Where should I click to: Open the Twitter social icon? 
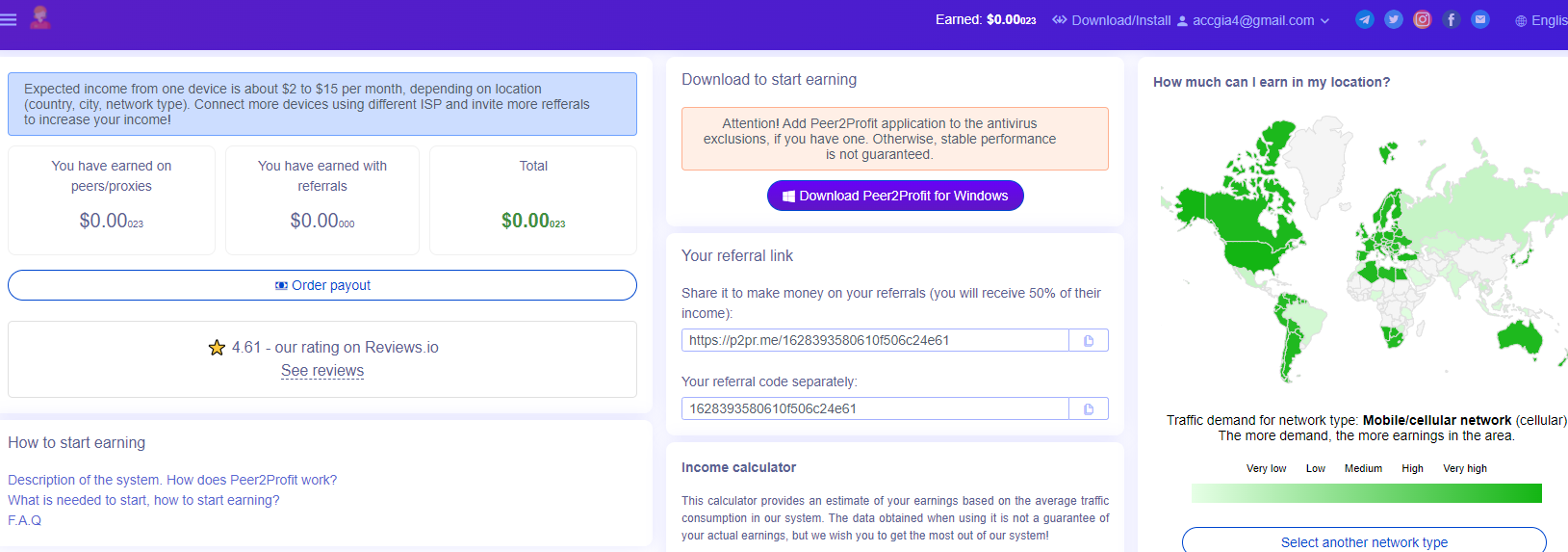1393,19
